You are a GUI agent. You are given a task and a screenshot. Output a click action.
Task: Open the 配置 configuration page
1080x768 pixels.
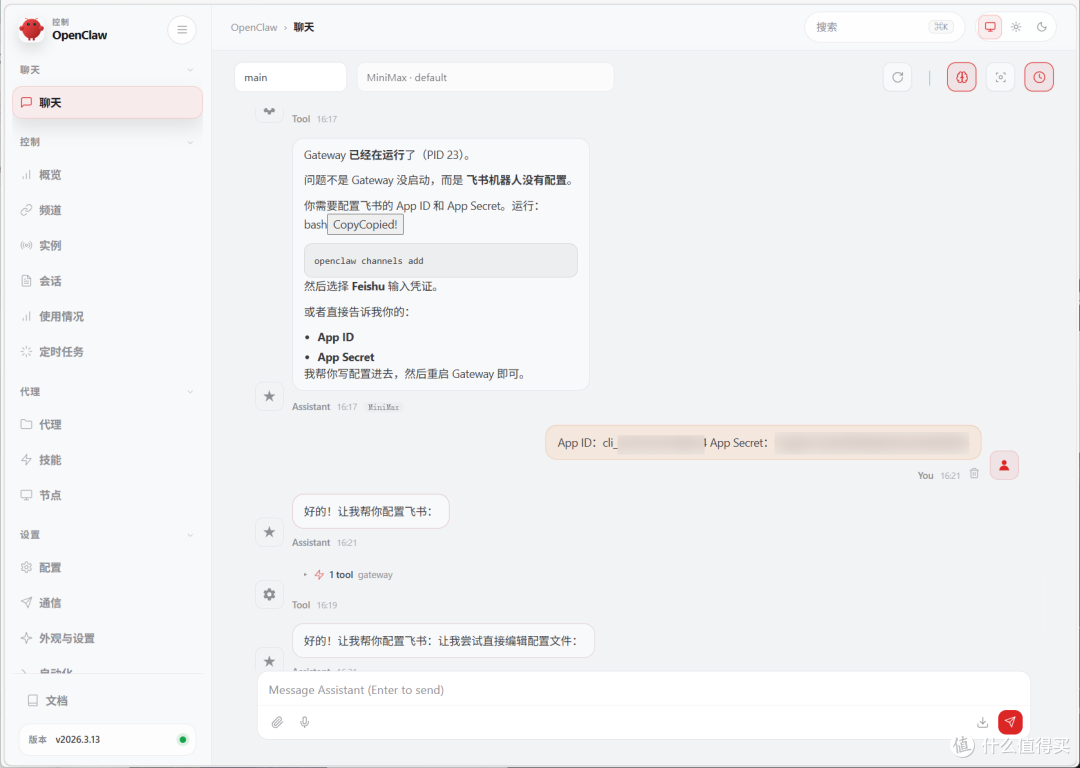107,568
